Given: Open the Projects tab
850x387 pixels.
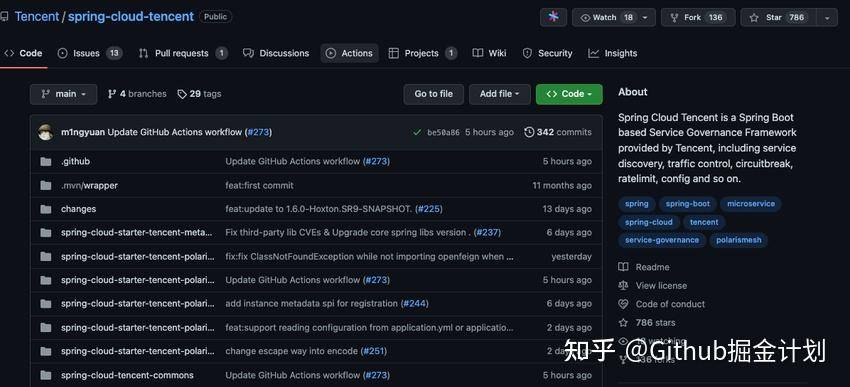Looking at the screenshot, I should 423,53.
